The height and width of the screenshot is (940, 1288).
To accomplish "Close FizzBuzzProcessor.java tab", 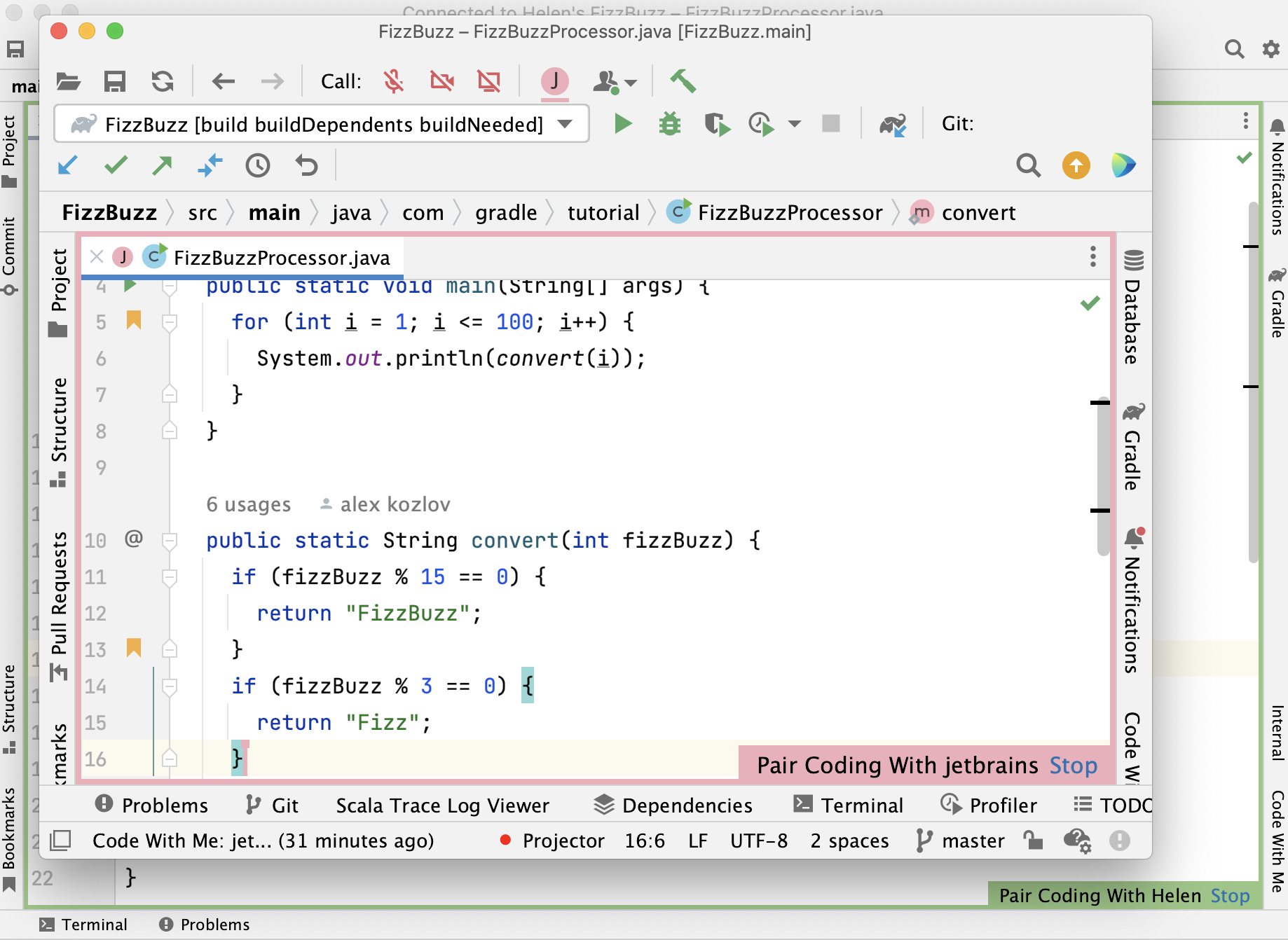I will [x=97, y=257].
